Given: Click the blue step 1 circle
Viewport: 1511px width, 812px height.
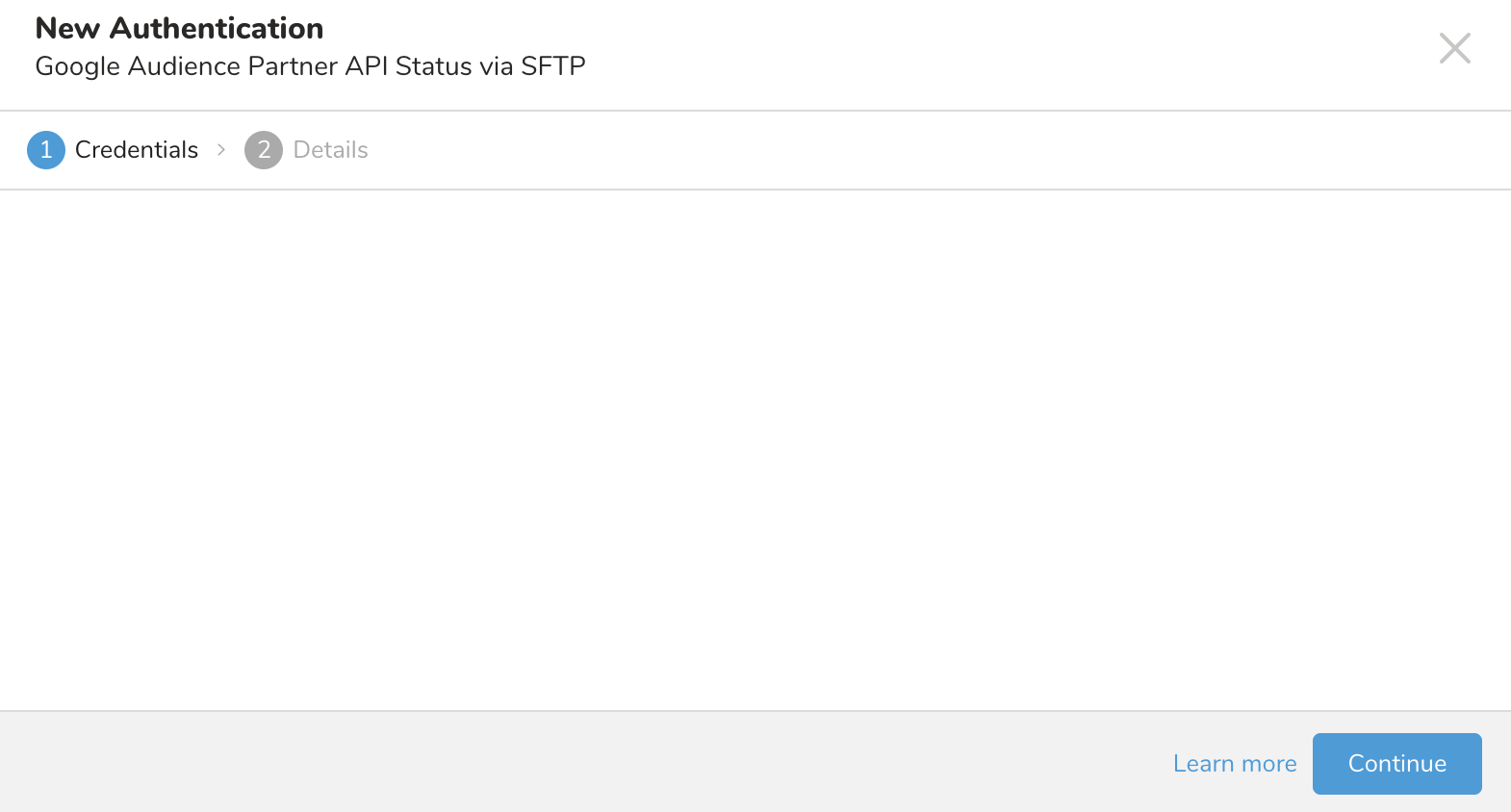Looking at the screenshot, I should pos(46,150).
